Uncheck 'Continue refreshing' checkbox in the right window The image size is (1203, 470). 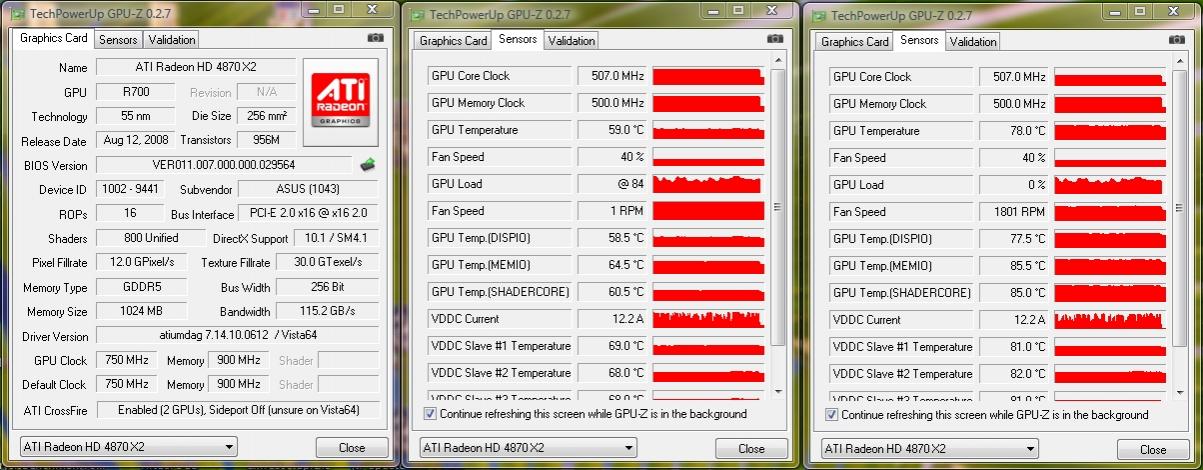click(x=833, y=414)
